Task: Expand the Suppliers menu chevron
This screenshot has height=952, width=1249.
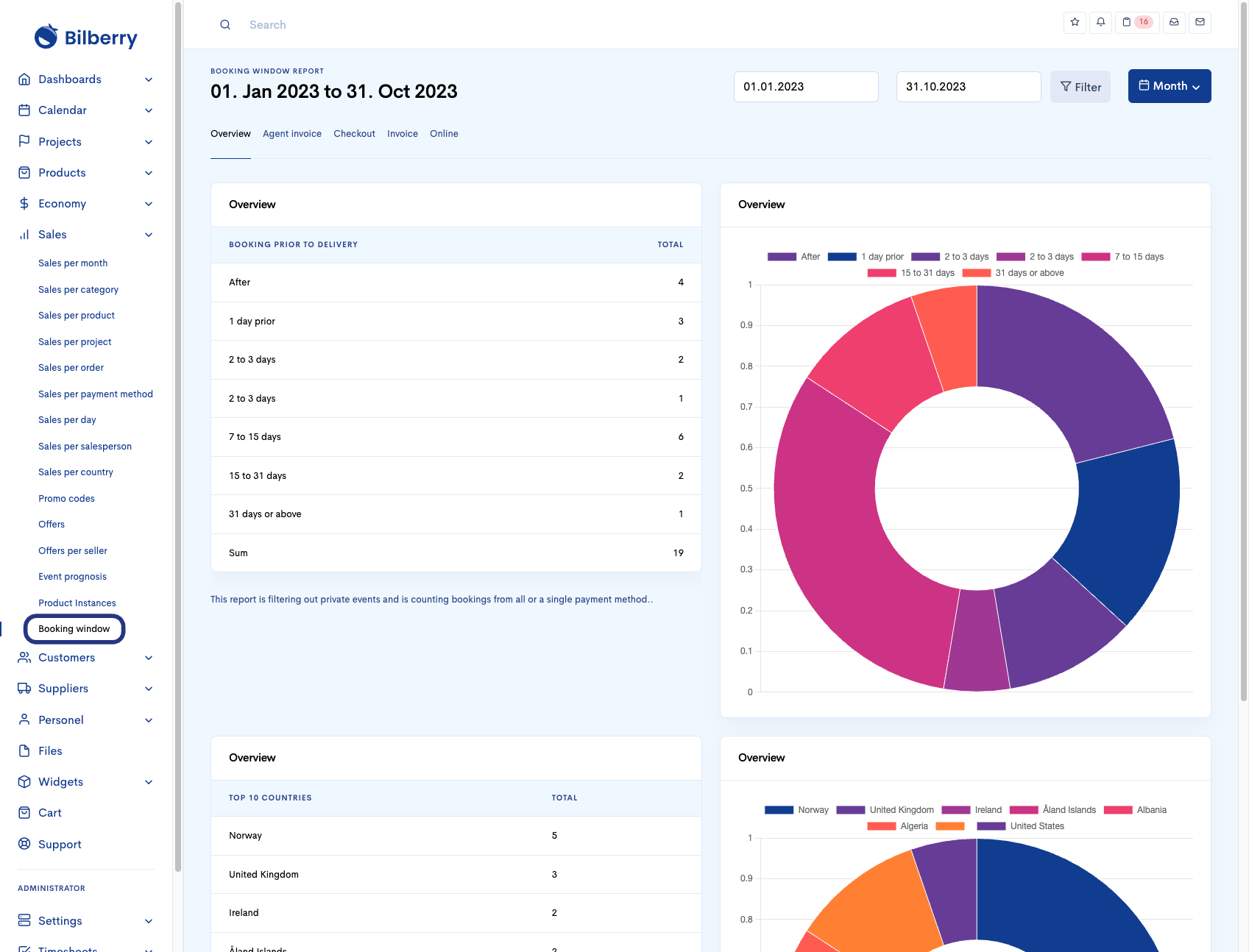Action: pyautogui.click(x=149, y=689)
